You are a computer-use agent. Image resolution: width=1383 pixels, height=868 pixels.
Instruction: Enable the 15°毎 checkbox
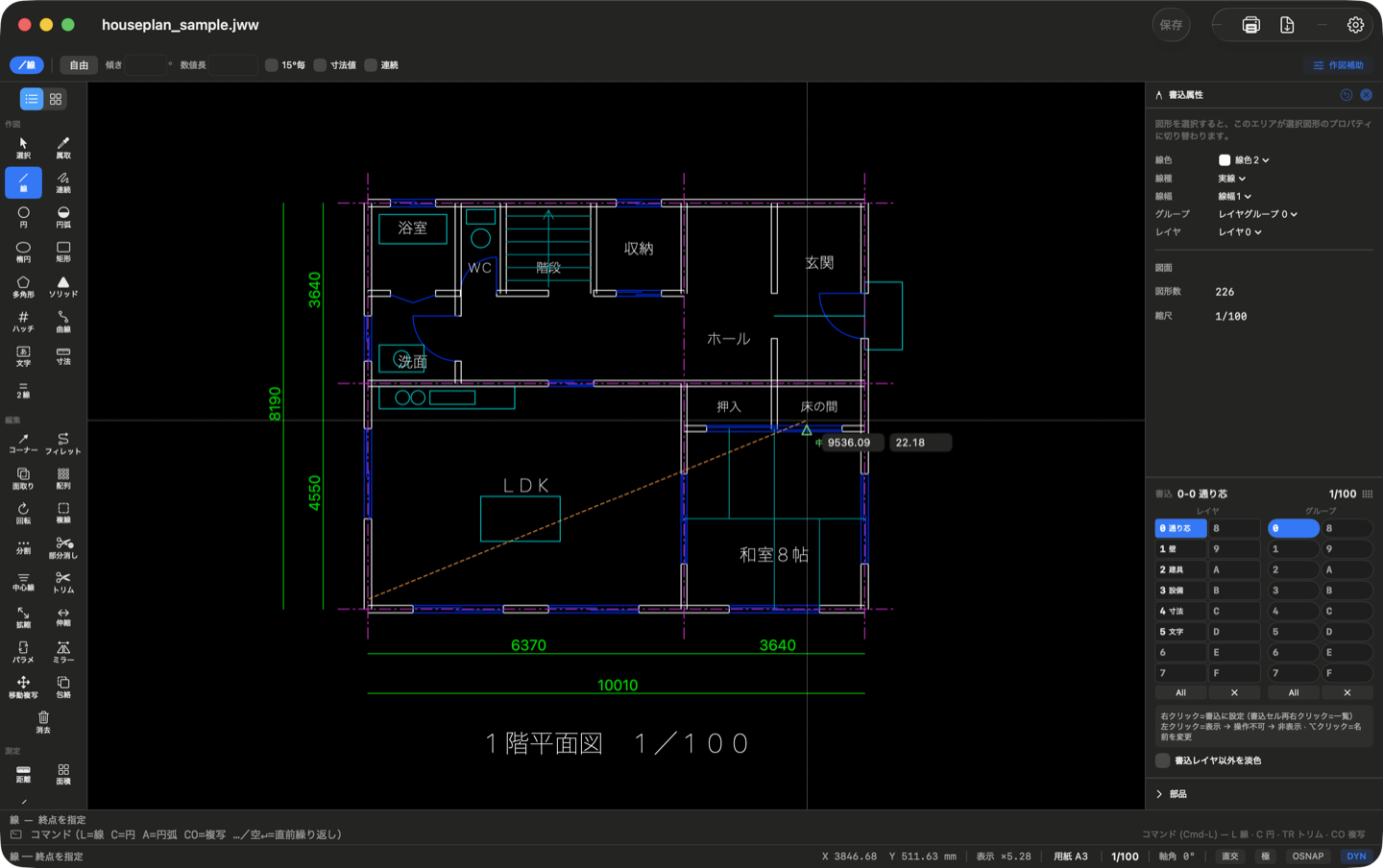272,65
